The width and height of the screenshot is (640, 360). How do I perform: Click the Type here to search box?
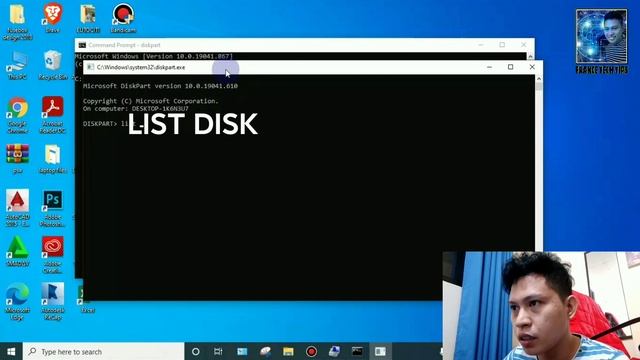tap(104, 351)
